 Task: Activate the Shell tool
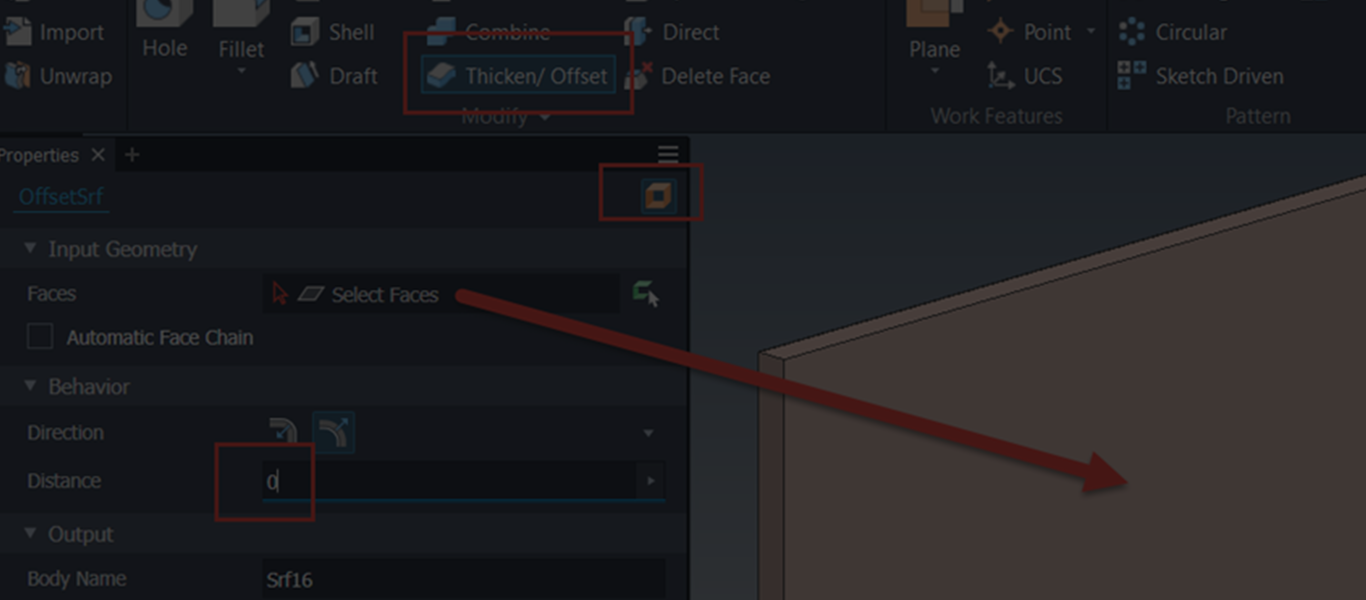click(x=333, y=32)
